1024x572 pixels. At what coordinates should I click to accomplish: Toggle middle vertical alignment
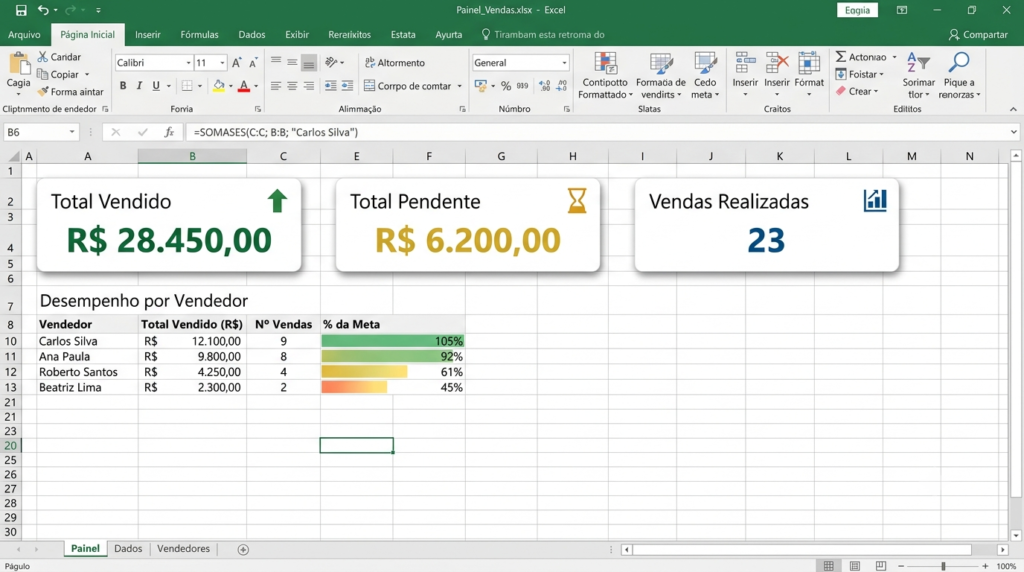[292, 62]
